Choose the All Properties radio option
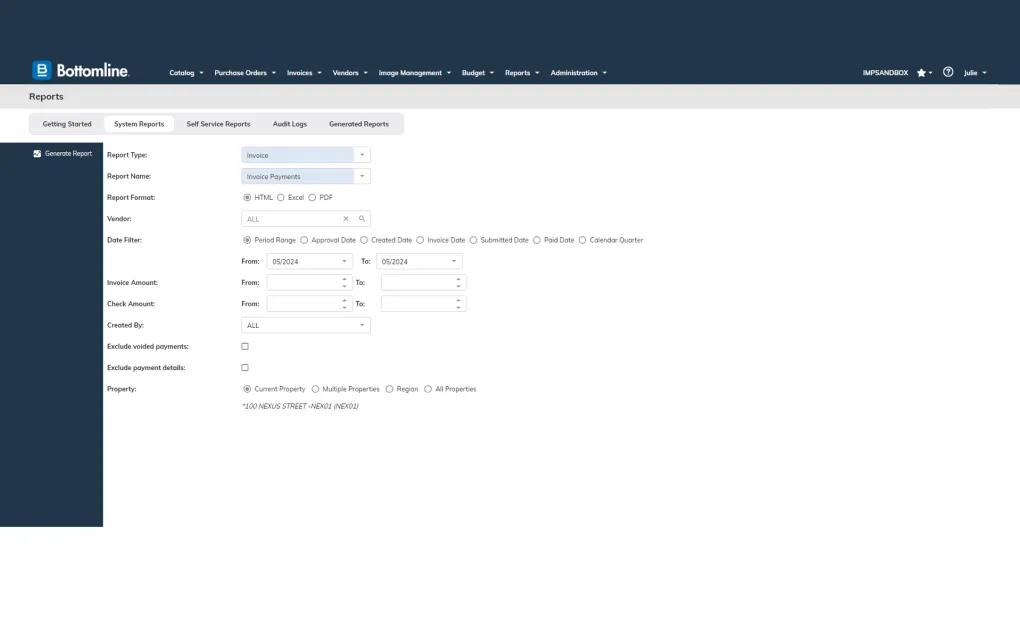 tap(428, 389)
